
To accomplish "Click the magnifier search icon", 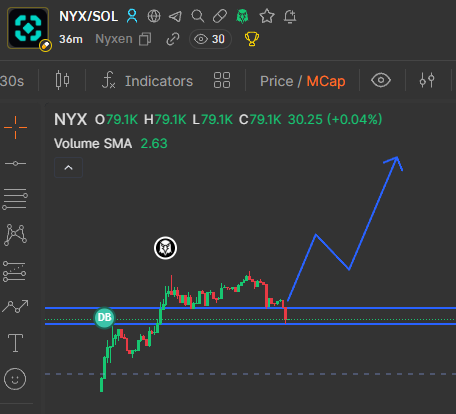I will pyautogui.click(x=198, y=16).
